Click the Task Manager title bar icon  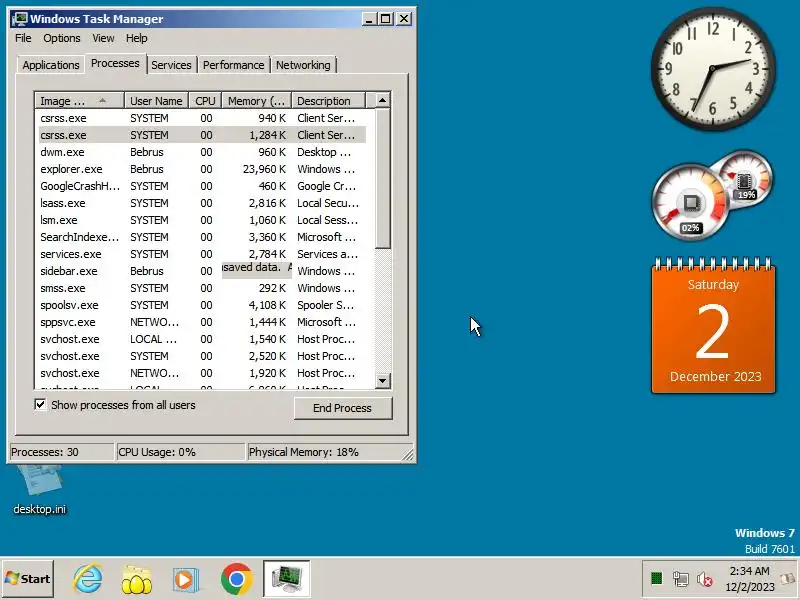(20, 19)
